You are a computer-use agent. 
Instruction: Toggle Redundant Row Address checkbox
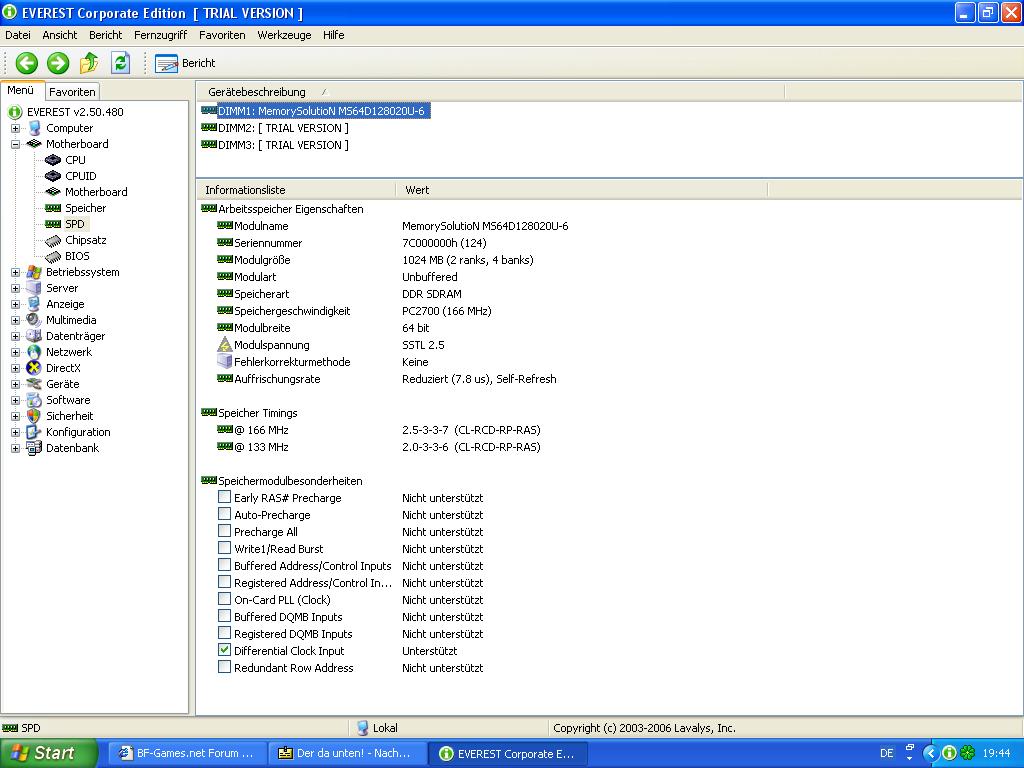(224, 667)
